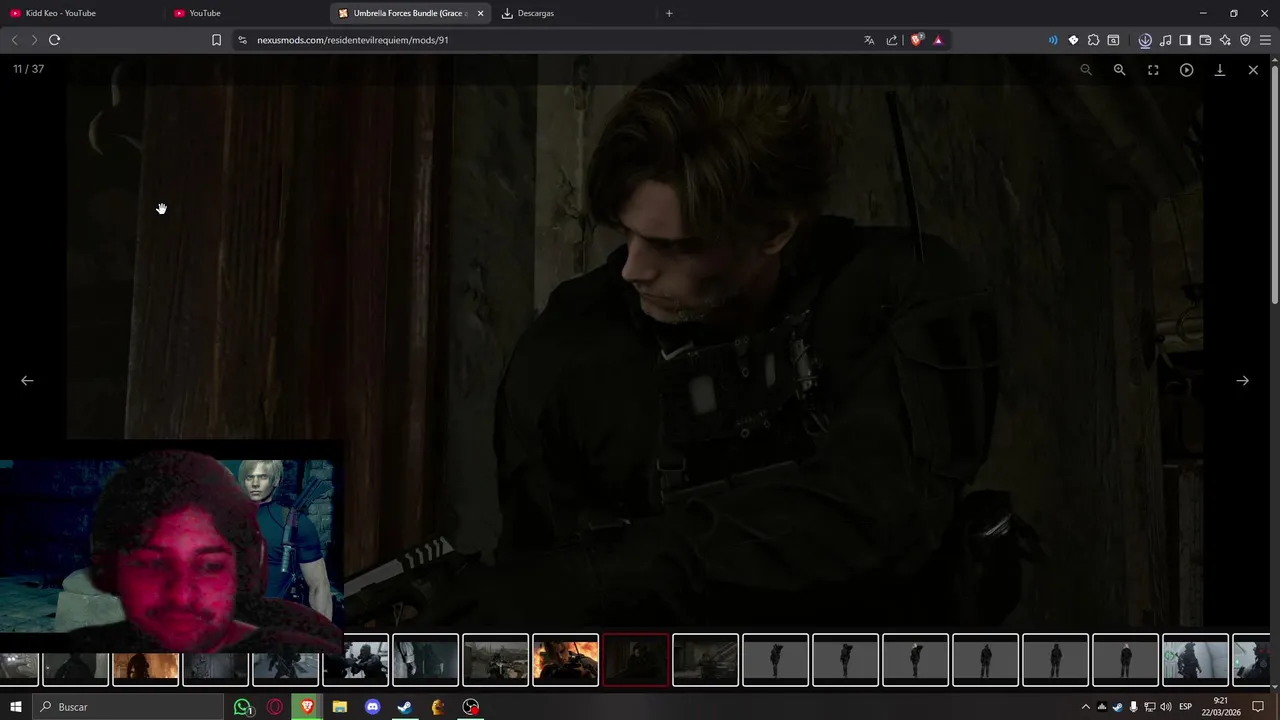
Task: Open the notifications center
Action: point(1258,707)
